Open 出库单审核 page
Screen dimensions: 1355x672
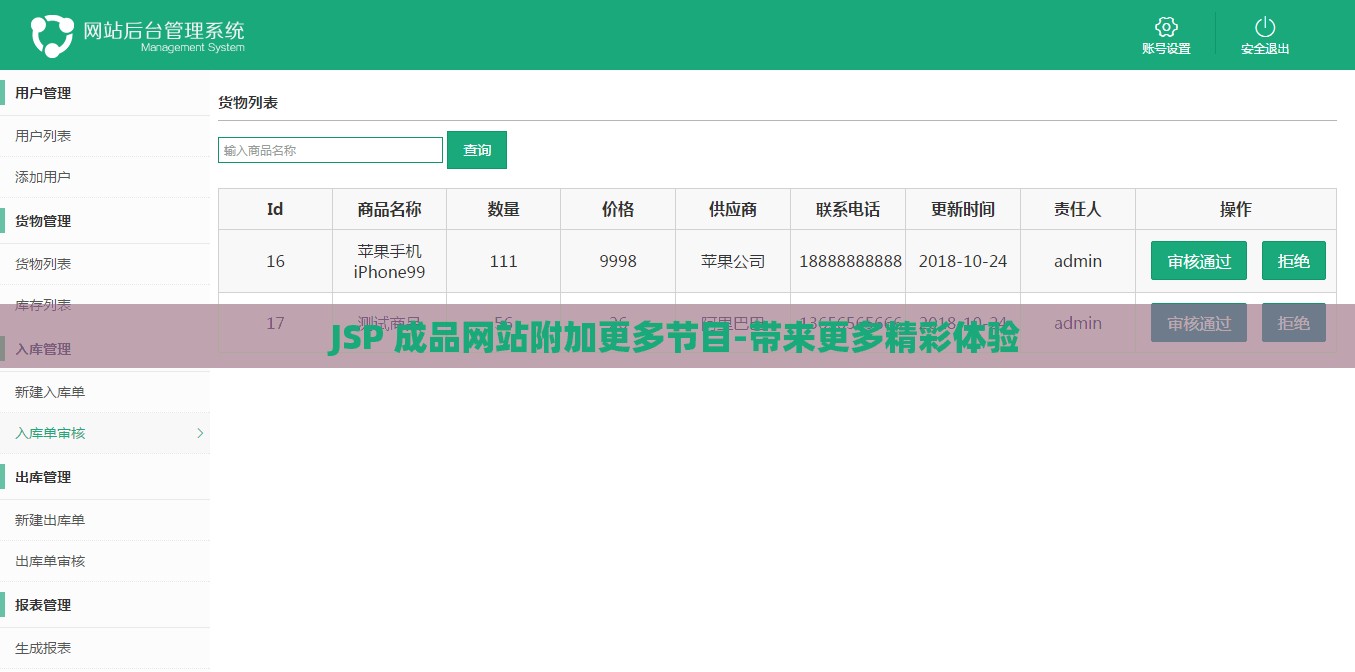click(x=47, y=561)
